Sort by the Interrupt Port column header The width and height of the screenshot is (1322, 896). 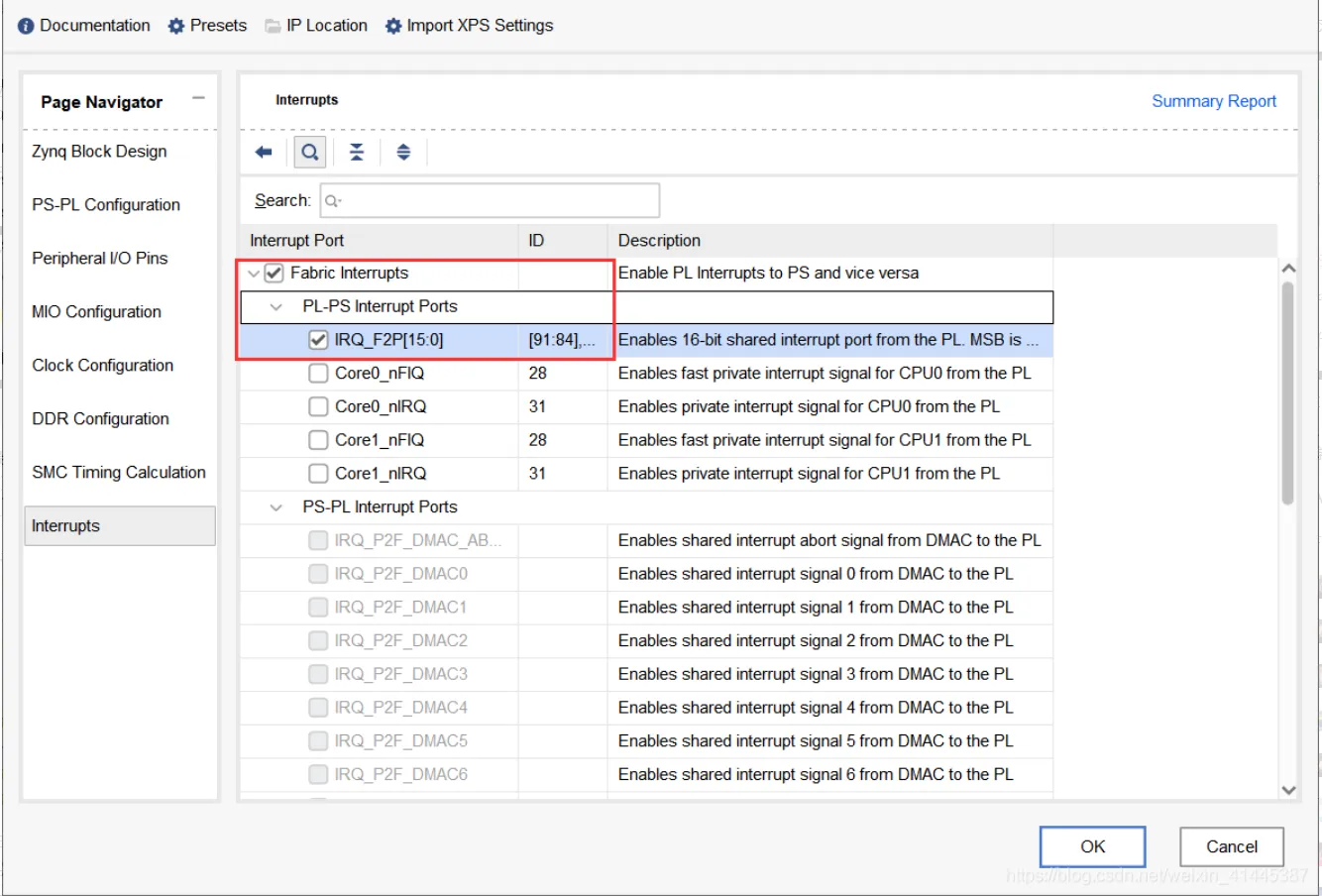click(x=379, y=241)
